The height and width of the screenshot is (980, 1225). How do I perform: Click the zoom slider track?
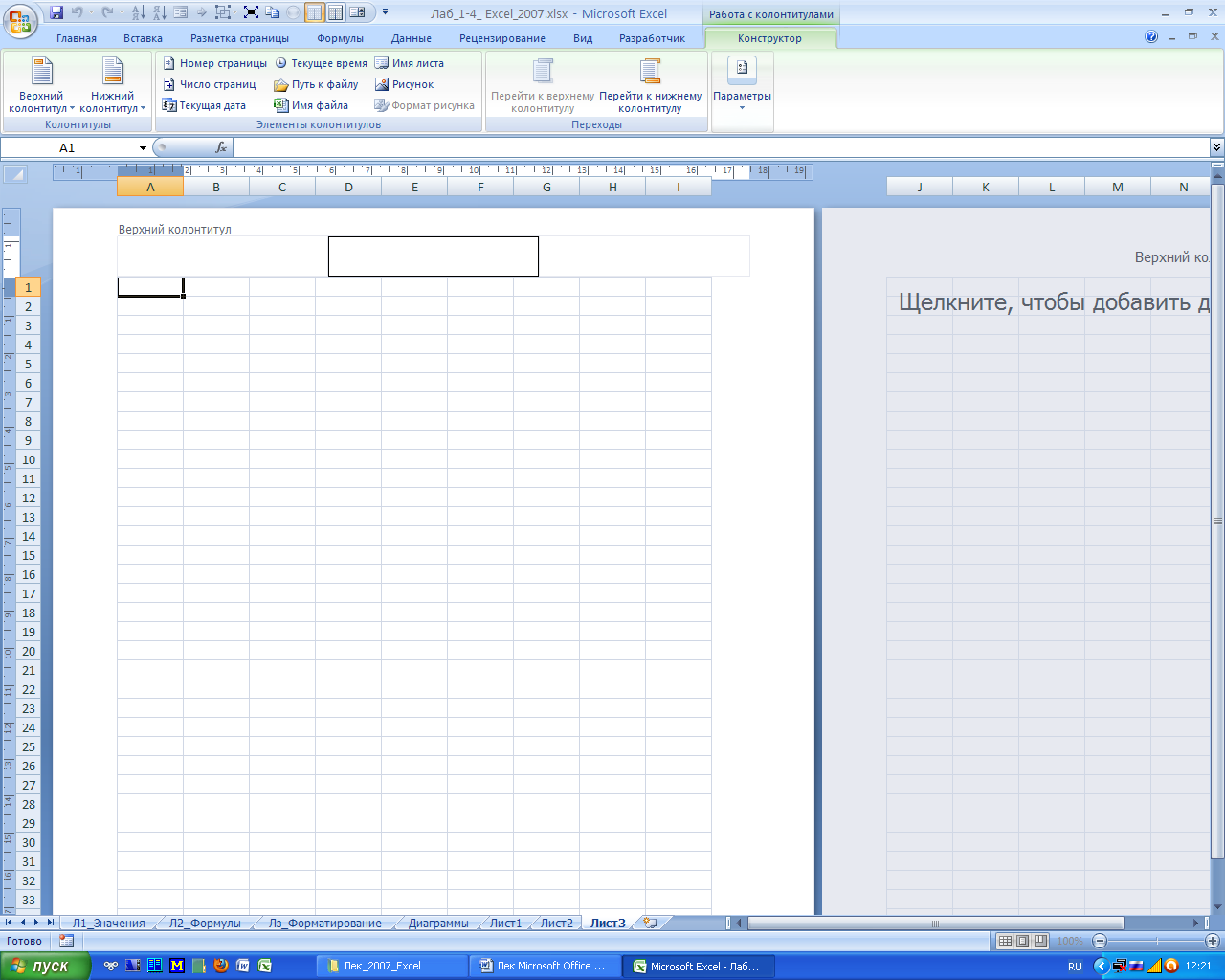1156,941
